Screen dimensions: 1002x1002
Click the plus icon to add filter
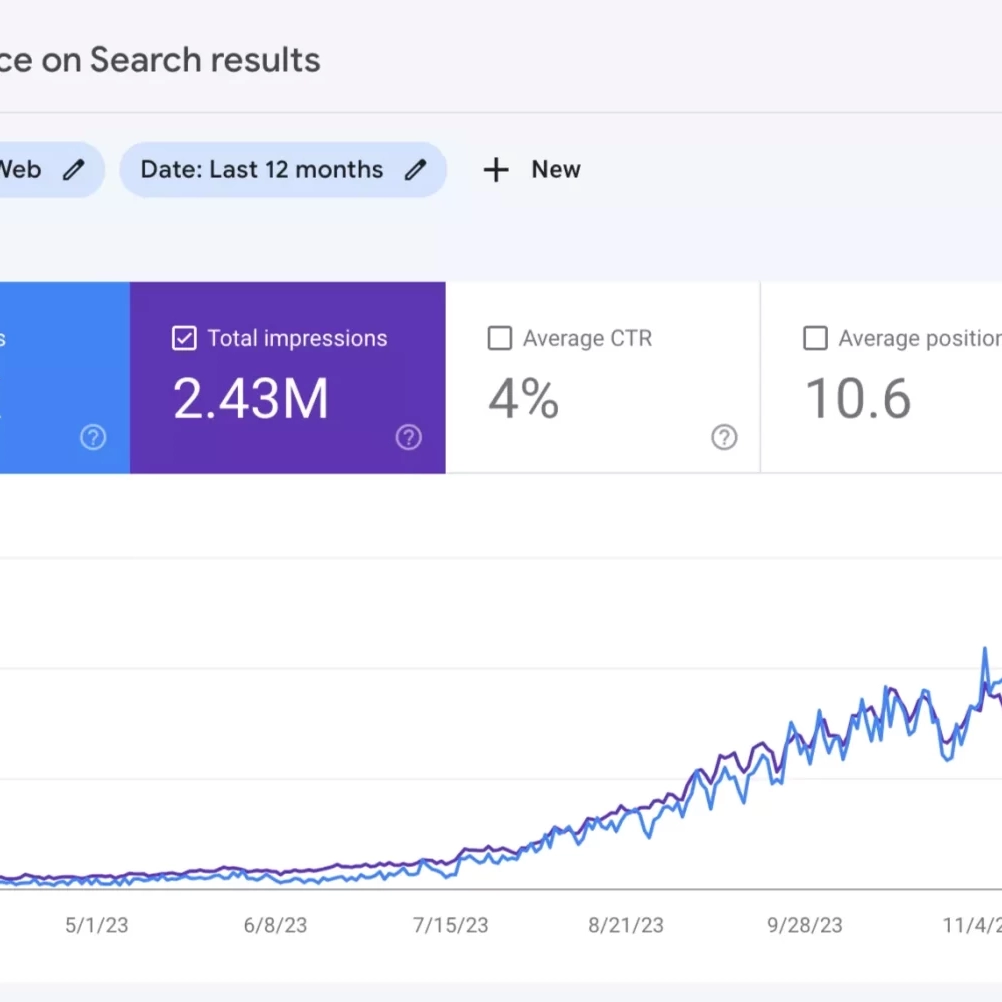[496, 170]
